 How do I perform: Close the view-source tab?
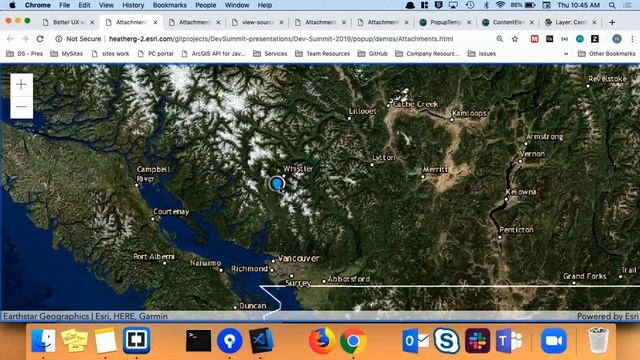(x=282, y=22)
